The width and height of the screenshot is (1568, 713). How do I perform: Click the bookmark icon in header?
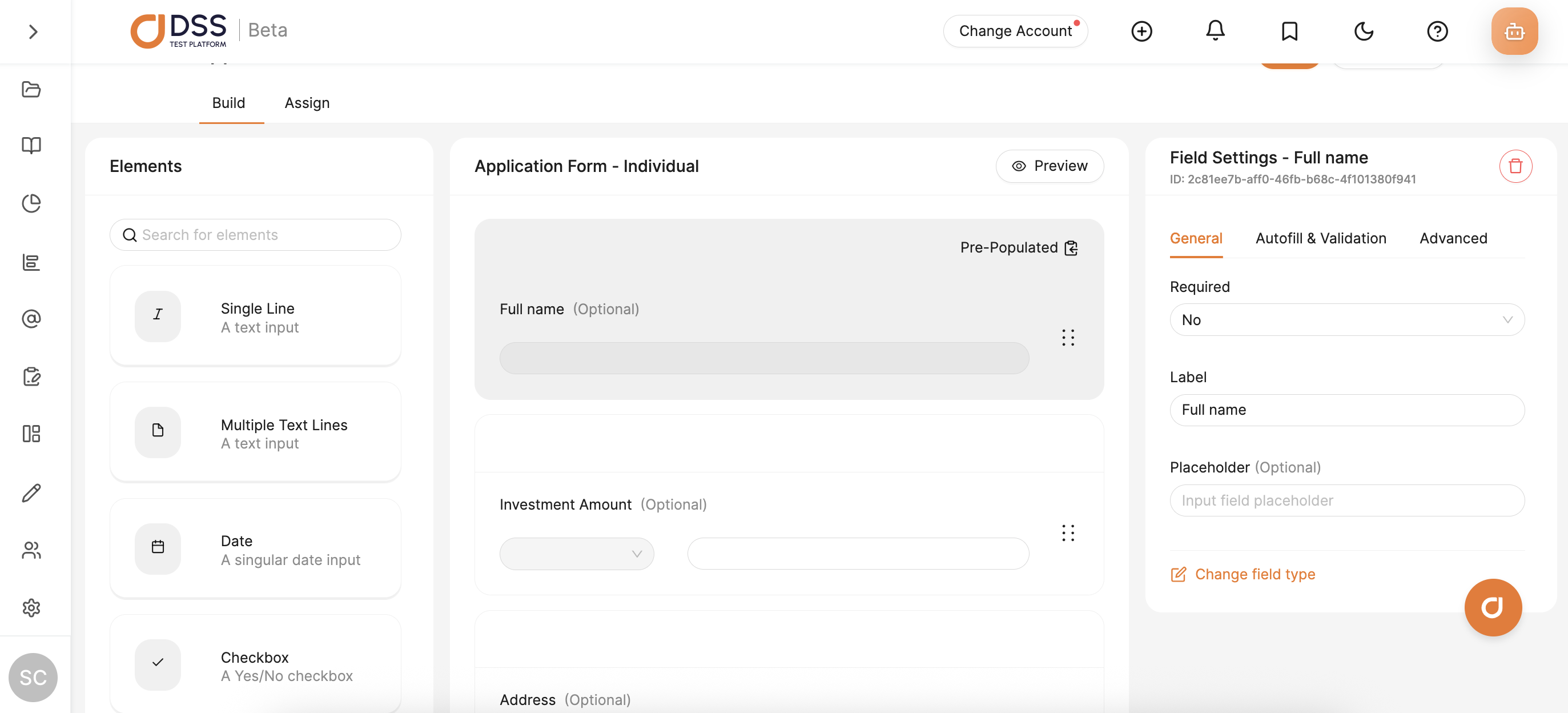(1289, 30)
